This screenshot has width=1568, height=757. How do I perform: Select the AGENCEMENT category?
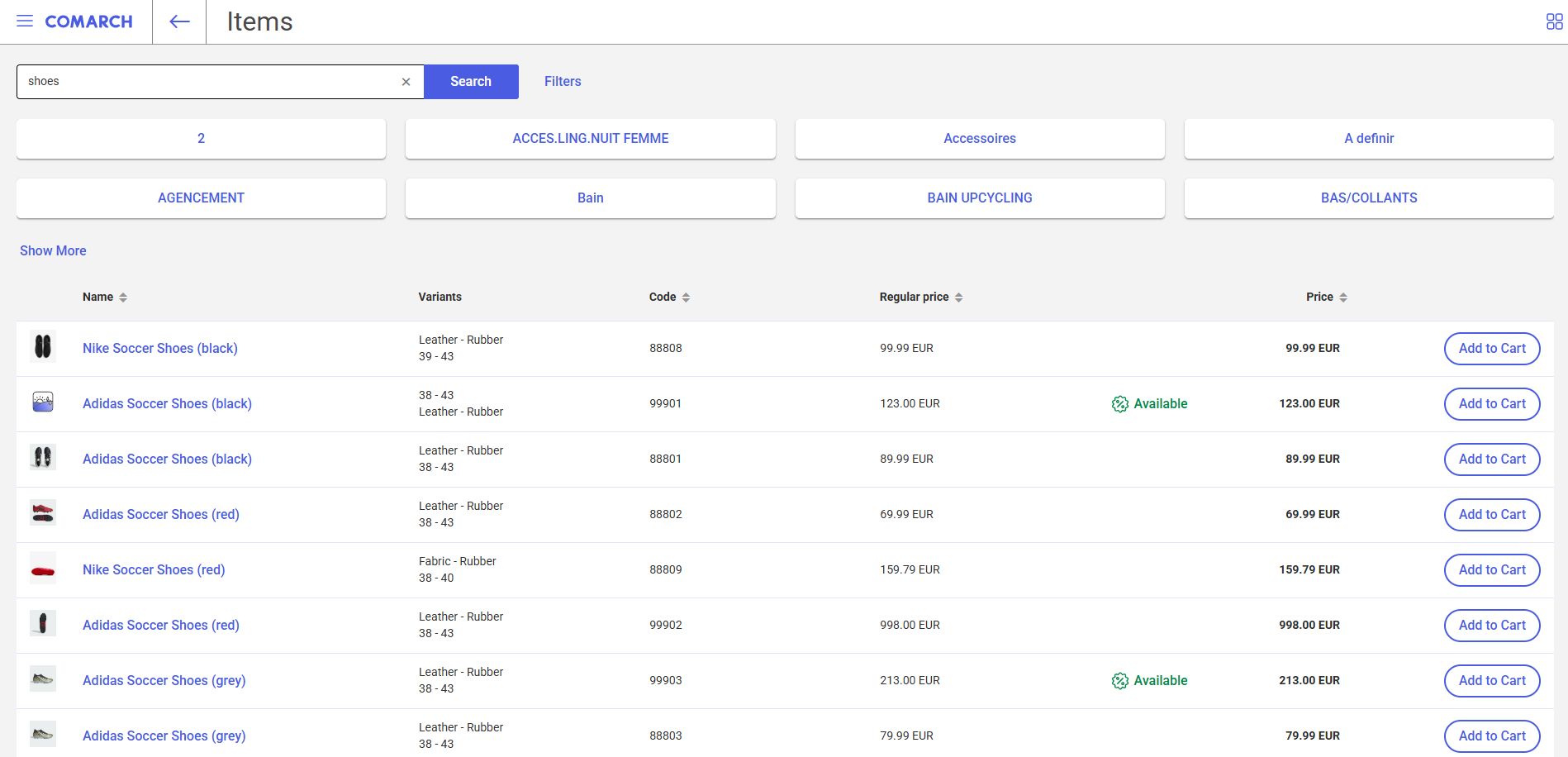click(201, 198)
